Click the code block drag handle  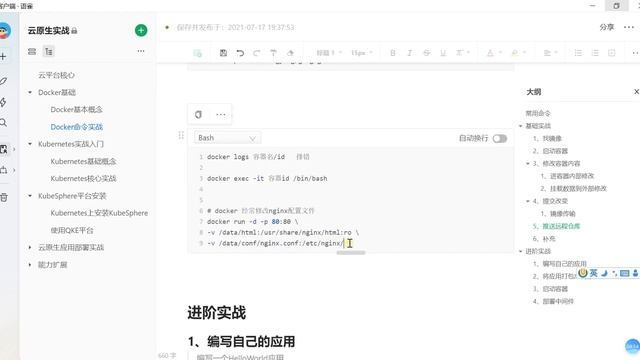tap(181, 135)
